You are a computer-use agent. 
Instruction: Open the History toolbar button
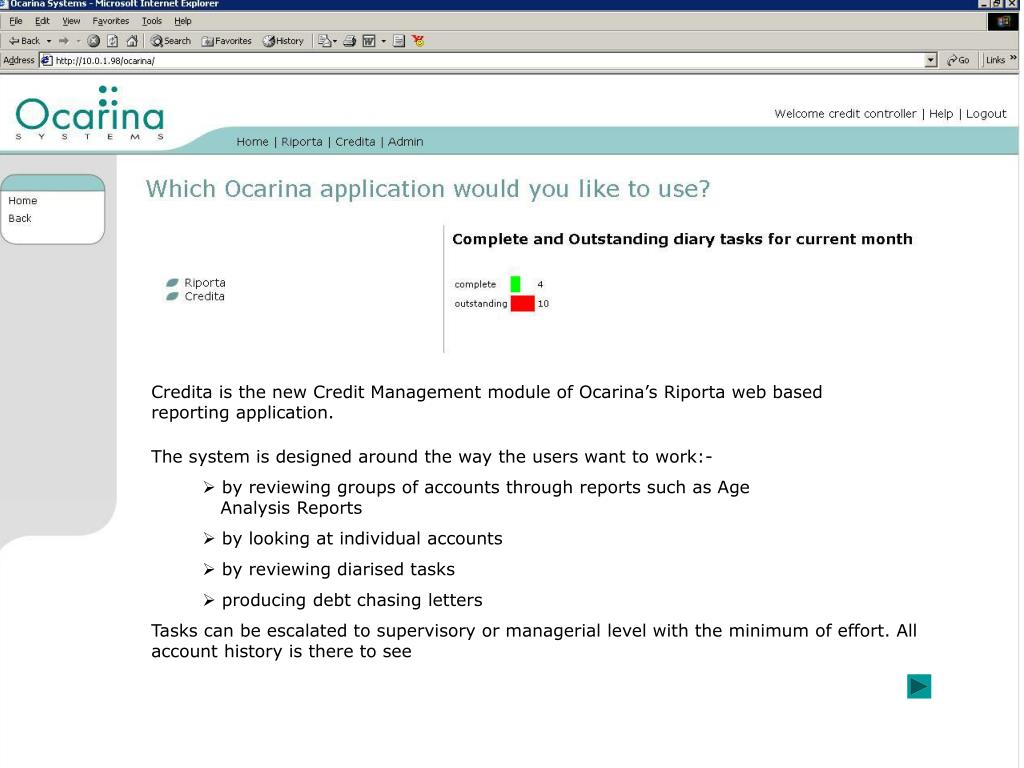tap(283, 41)
